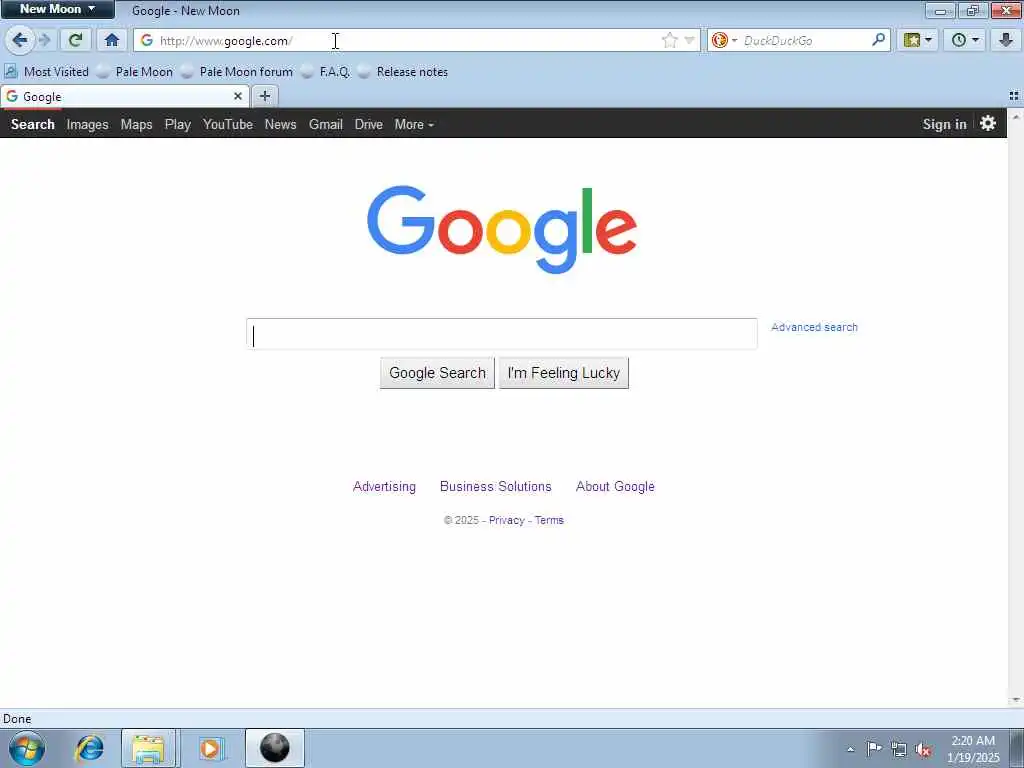This screenshot has height=768, width=1024.
Task: Click the forward navigation arrow
Action: coord(45,40)
